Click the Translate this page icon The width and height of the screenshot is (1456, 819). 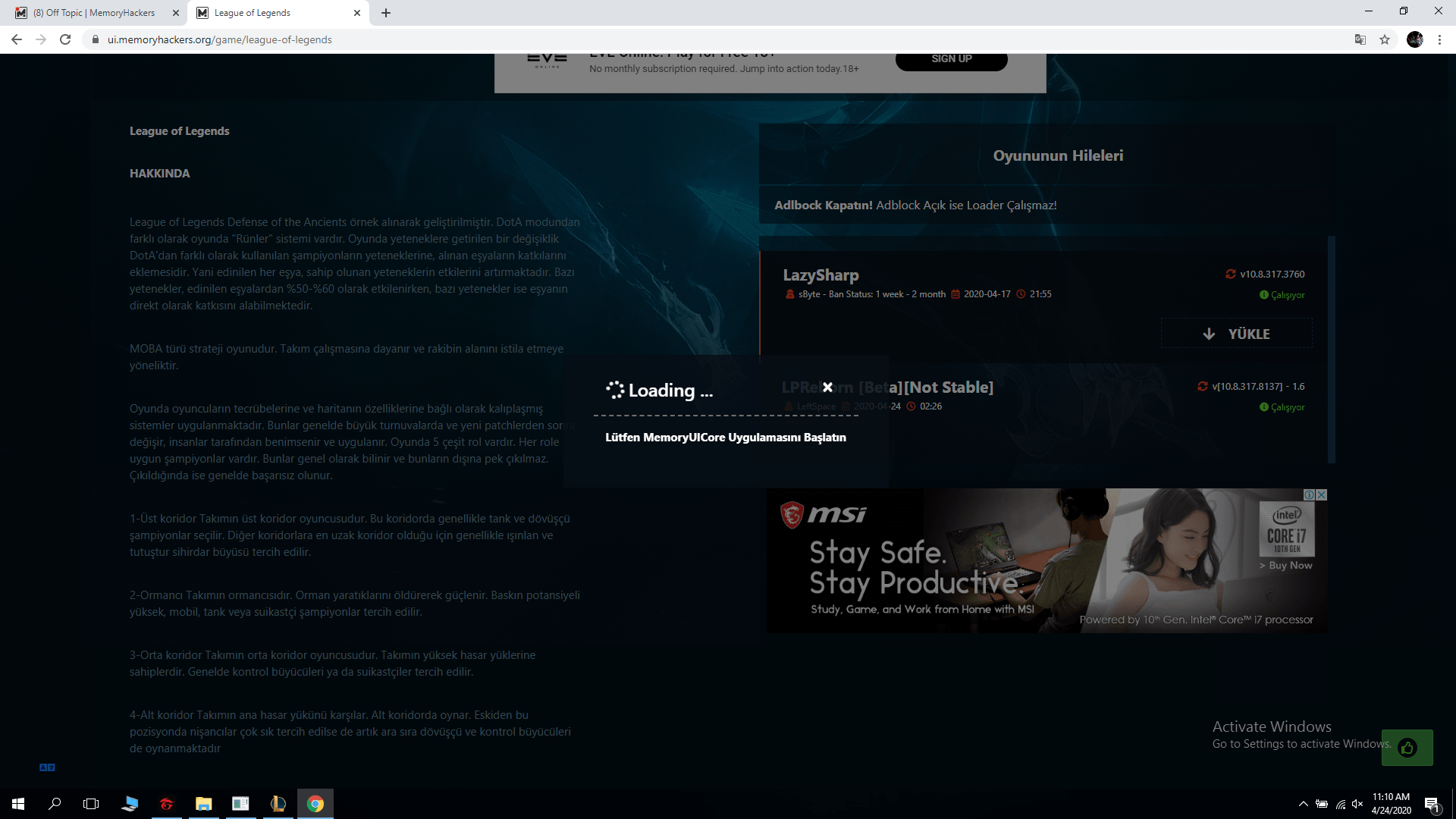[x=1360, y=39]
